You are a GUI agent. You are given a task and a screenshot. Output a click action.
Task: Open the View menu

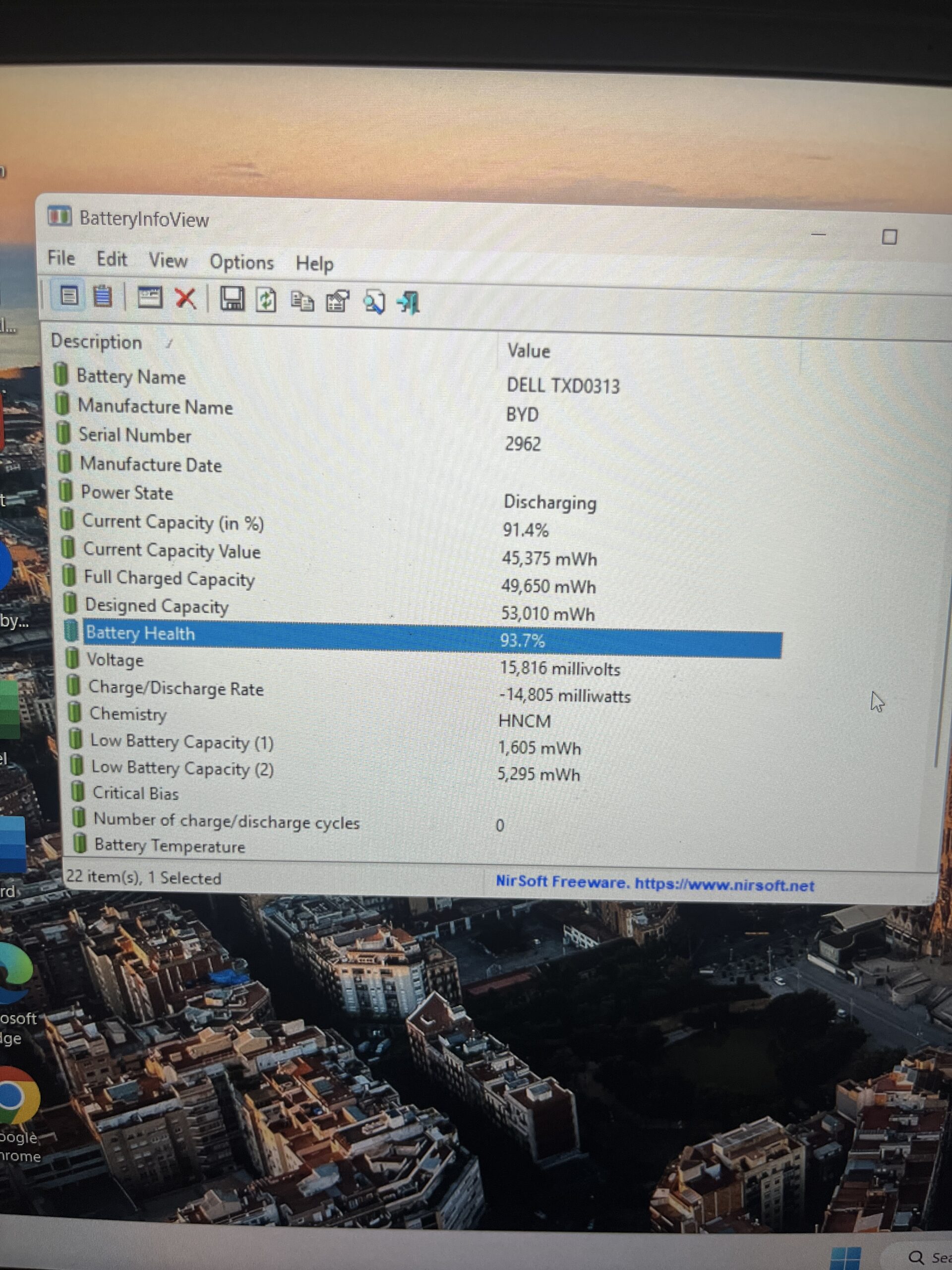click(168, 260)
